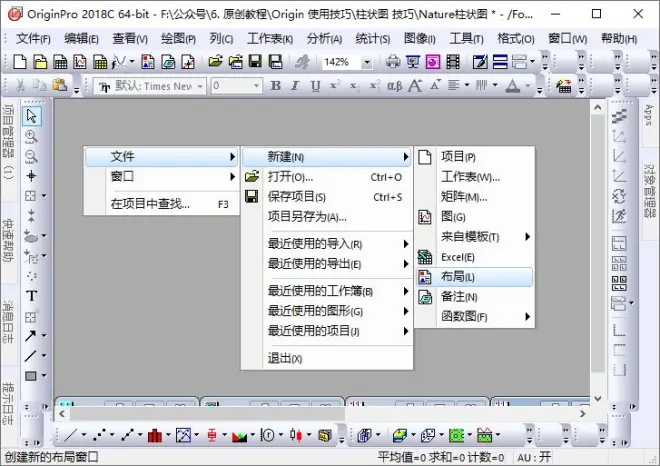This screenshot has height=466, width=660.
Task: Select the Pointer tool in left toolbar
Action: point(32,116)
